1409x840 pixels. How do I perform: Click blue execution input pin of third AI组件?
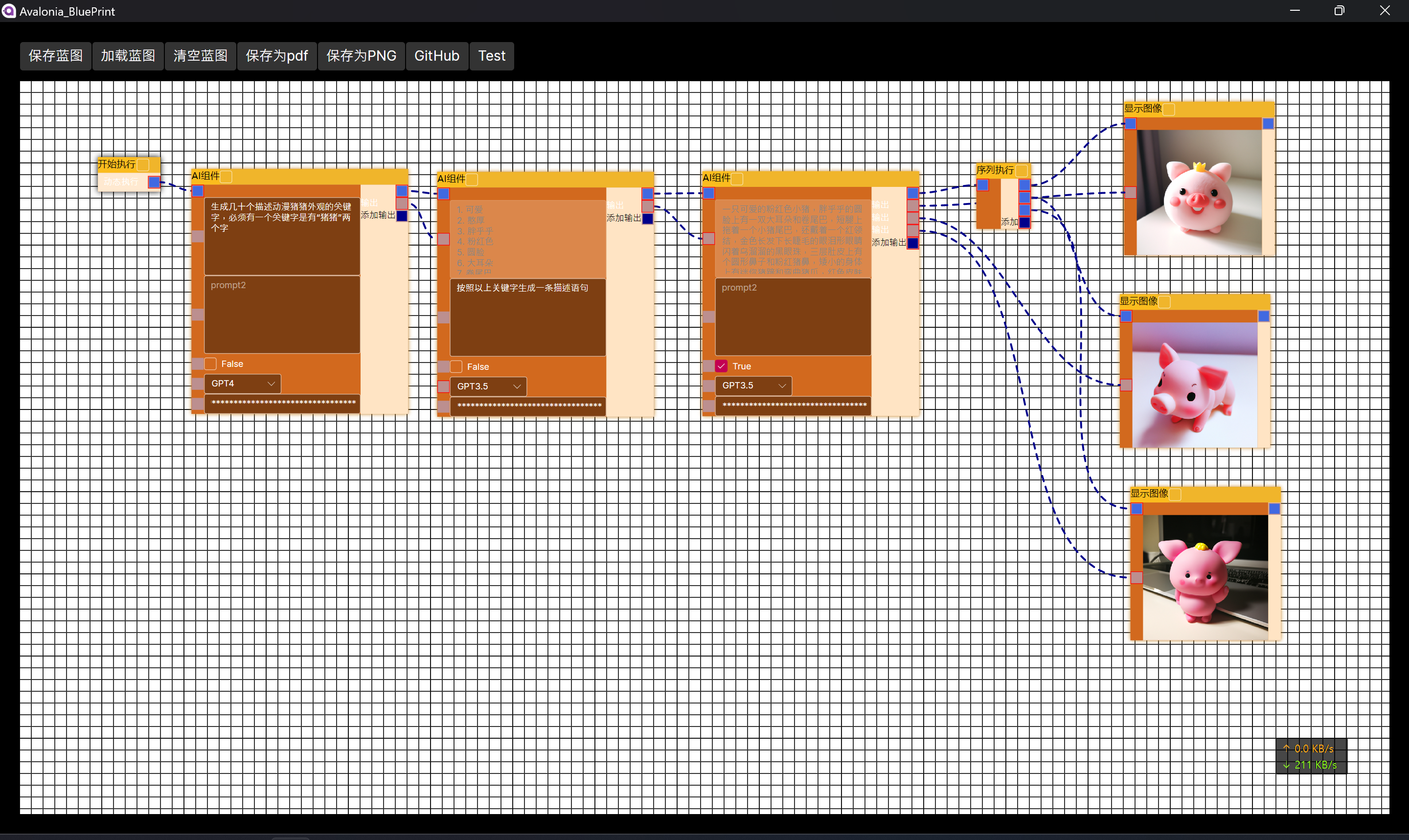point(709,194)
